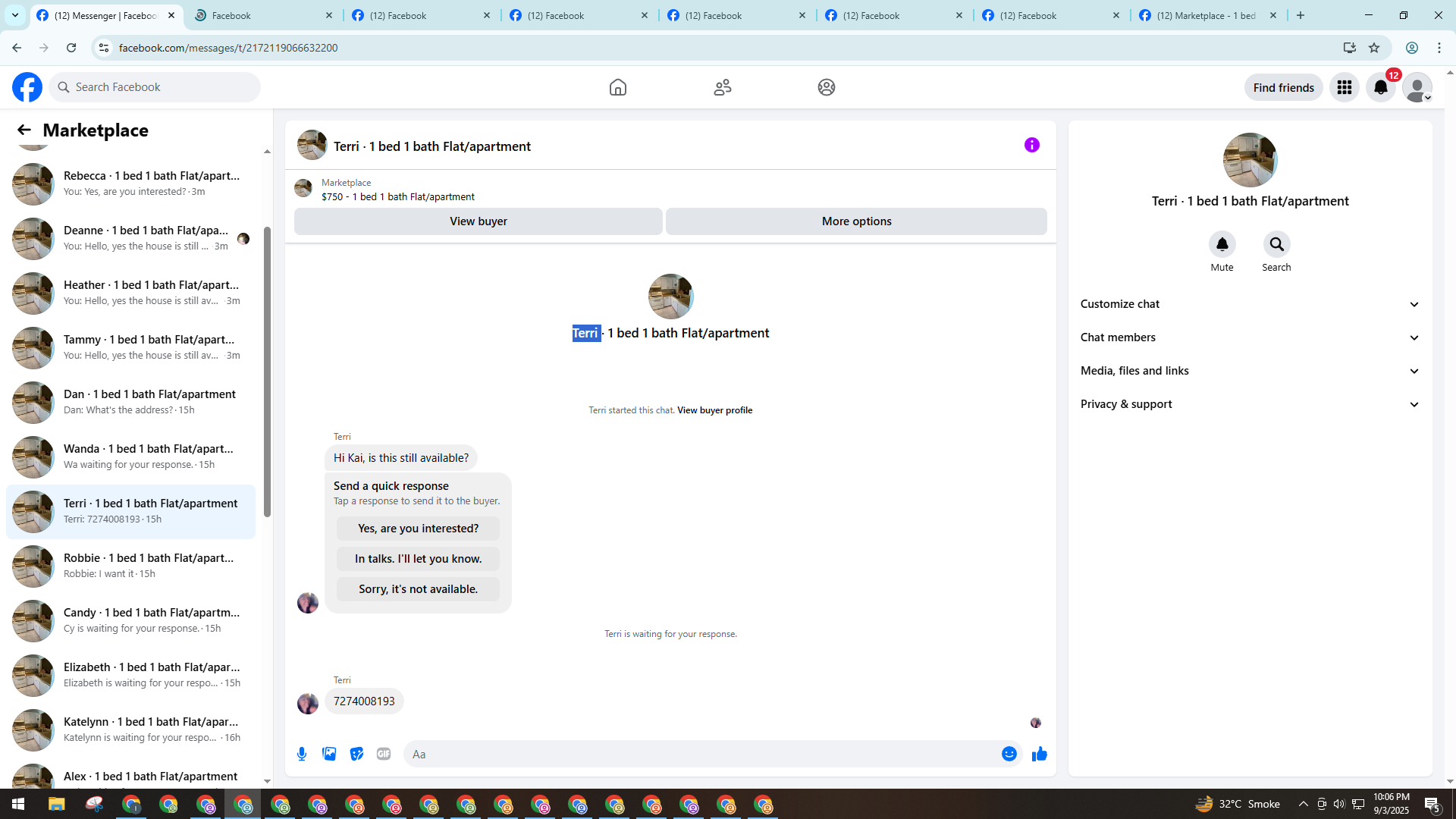Choose a GIF
1456x819 pixels.
click(384, 754)
